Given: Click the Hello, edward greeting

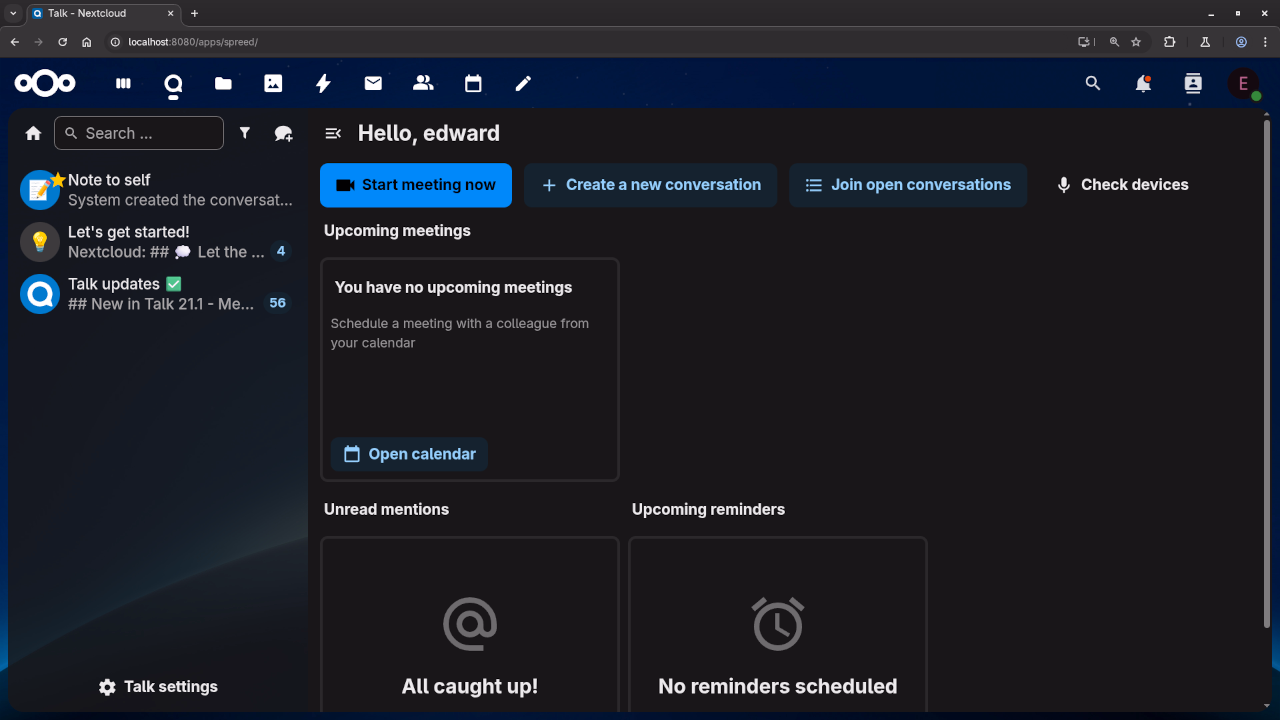Looking at the screenshot, I should (429, 133).
